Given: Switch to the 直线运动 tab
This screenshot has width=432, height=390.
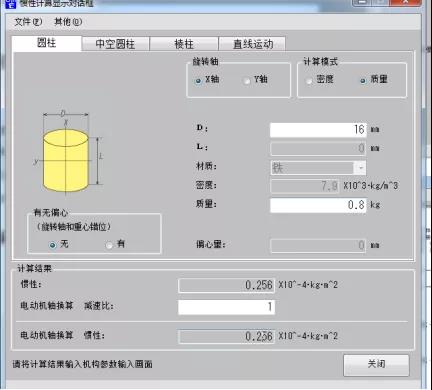Looking at the screenshot, I should (x=252, y=44).
